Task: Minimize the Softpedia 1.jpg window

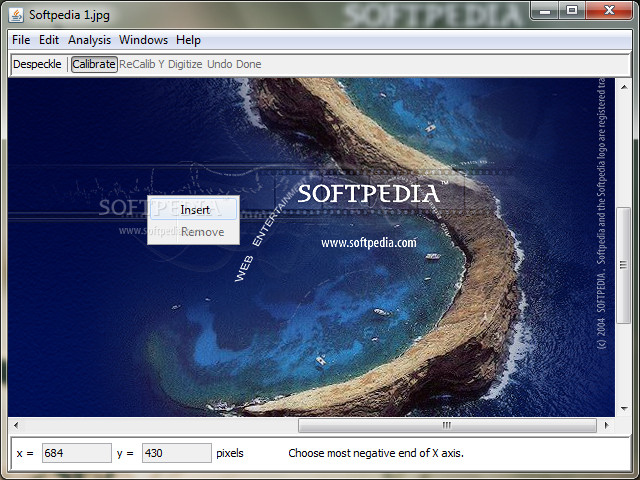Action: 545,11
